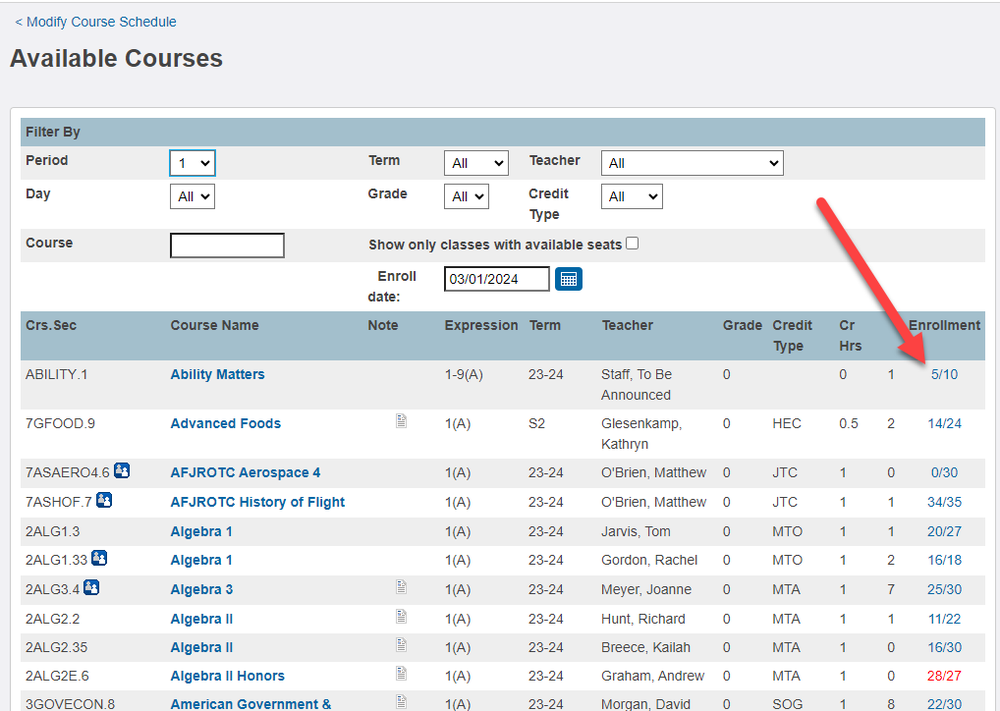This screenshot has width=1000, height=711.
Task: Click the 14/24 enrollment link
Action: point(945,423)
